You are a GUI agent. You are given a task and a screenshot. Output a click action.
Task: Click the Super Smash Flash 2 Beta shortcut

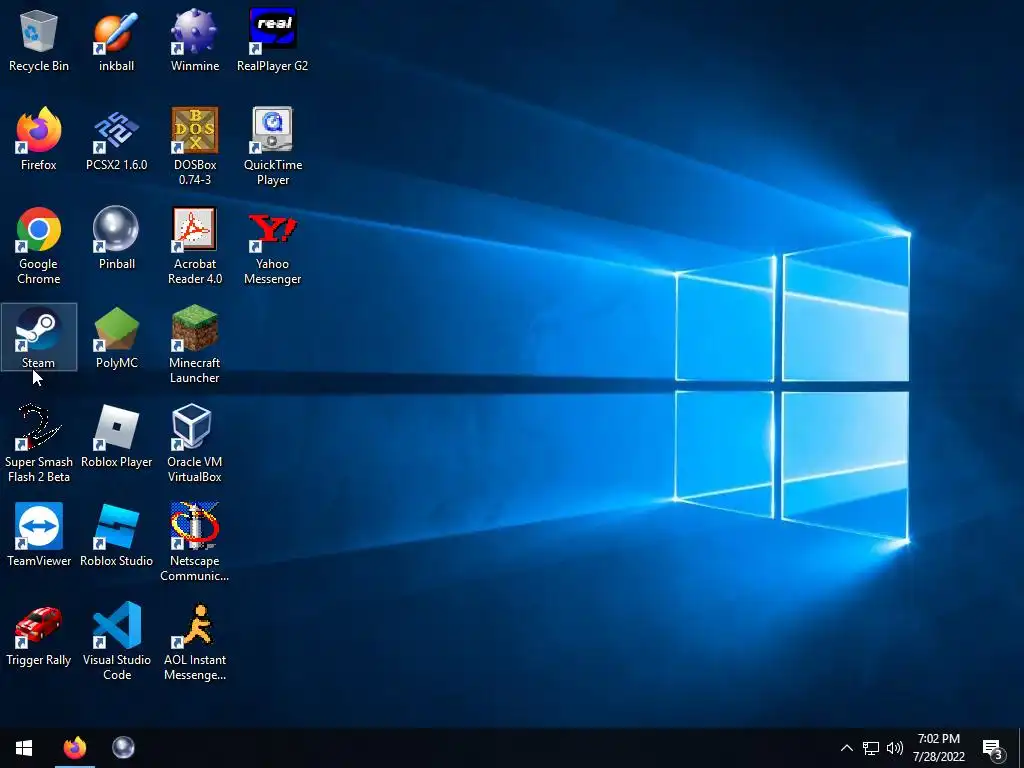click(39, 444)
